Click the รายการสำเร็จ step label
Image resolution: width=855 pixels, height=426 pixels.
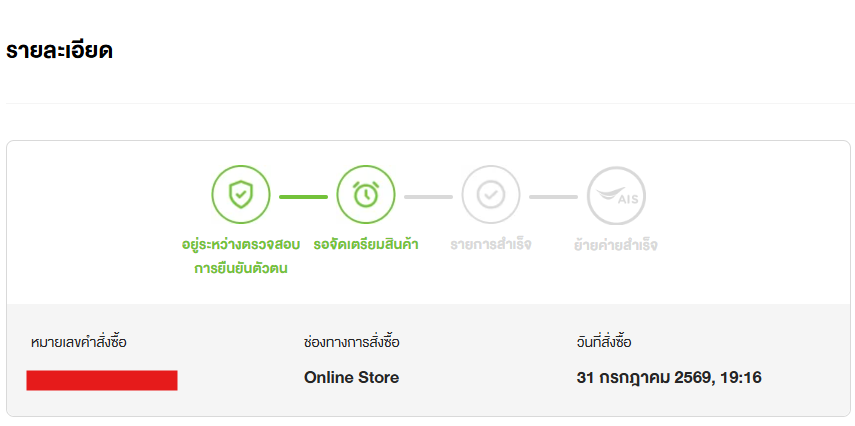491,244
